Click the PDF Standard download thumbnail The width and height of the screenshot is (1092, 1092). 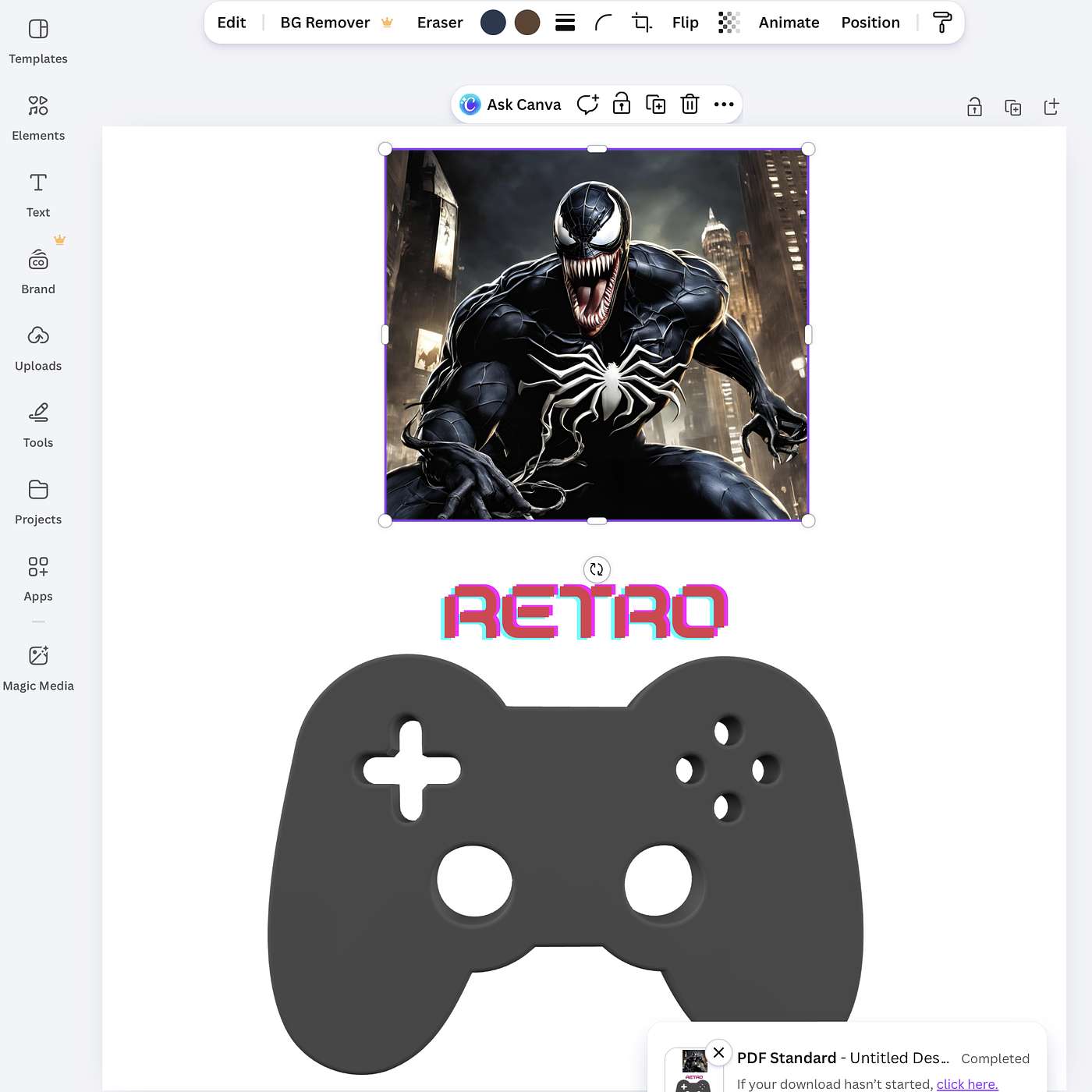coord(693,1071)
